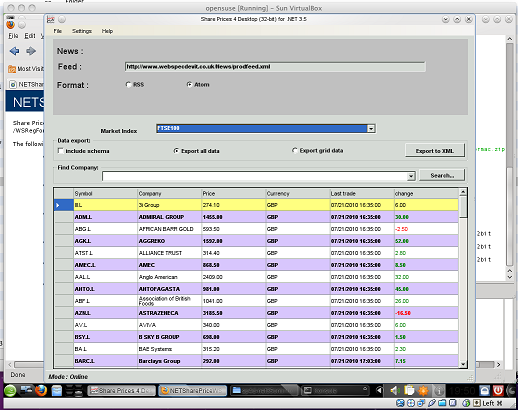518x410 pixels.
Task: Click the Search... button
Action: pos(442,175)
